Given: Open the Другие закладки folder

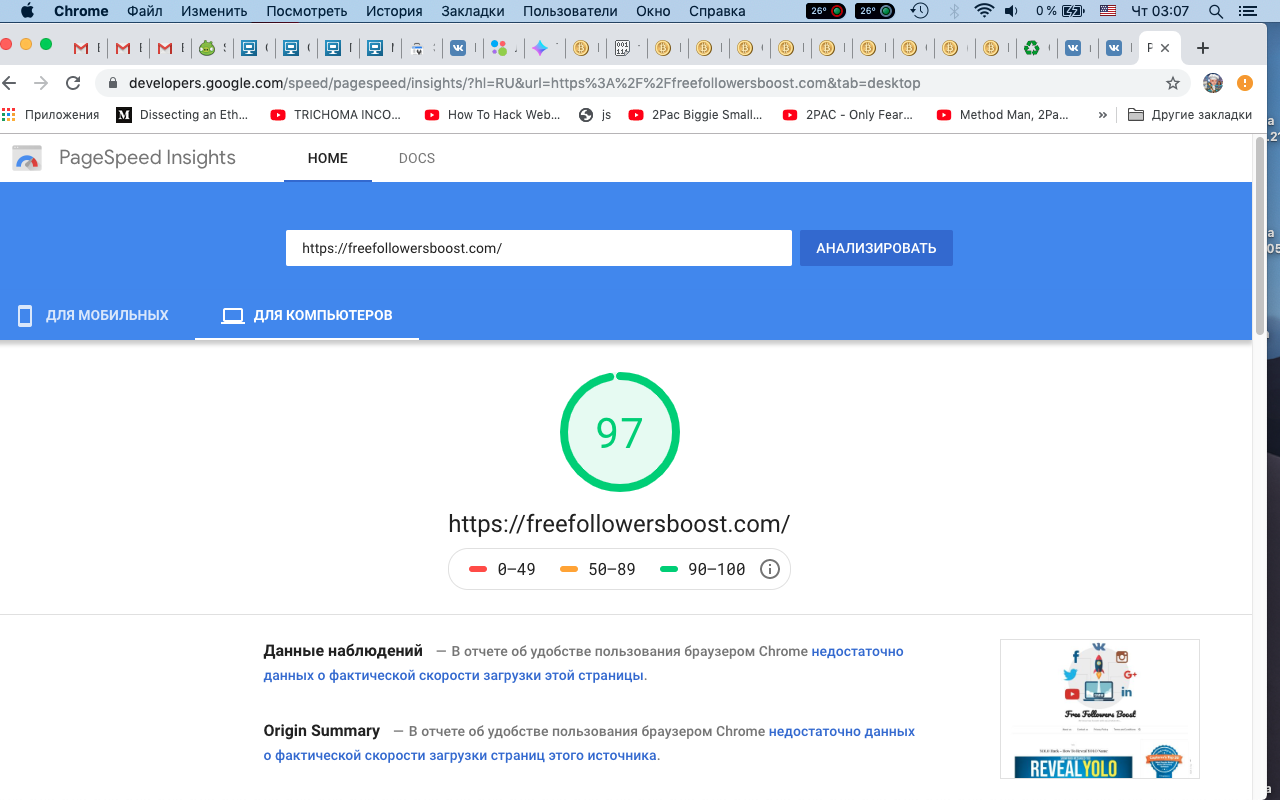Looking at the screenshot, I should (1190, 115).
